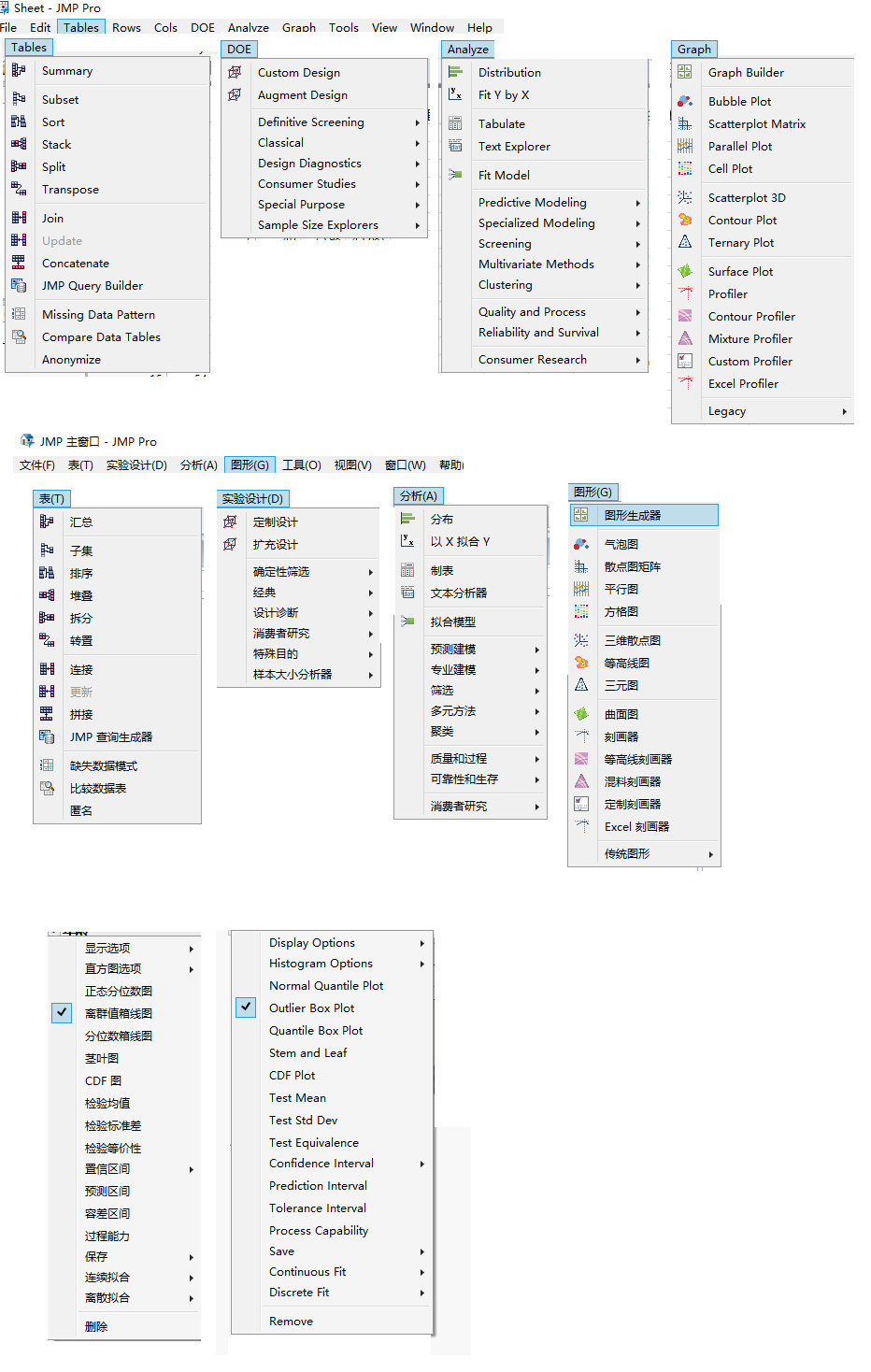Choose Test Std Dev entry
This screenshot has width=871, height=1372.
304,1120
